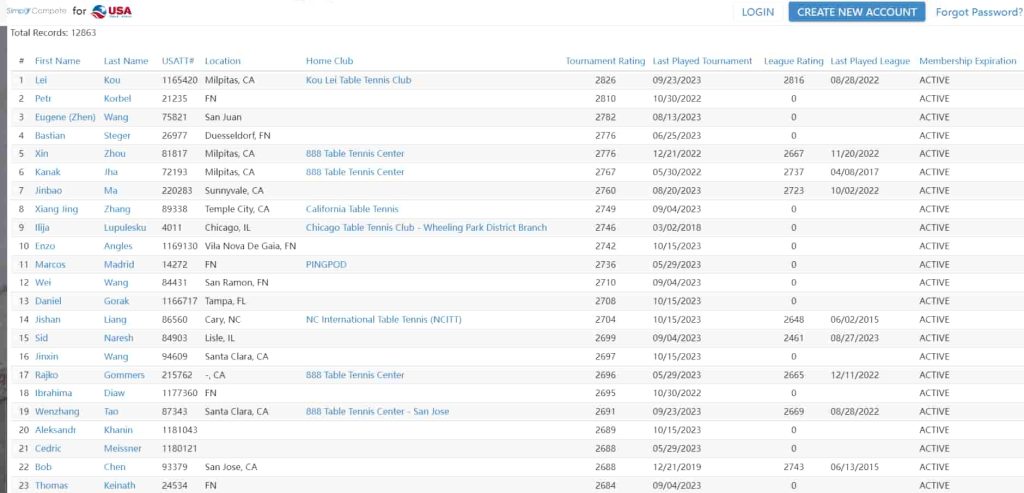Click the Home Club column header
Viewport: 1024px width, 493px height.
329,61
